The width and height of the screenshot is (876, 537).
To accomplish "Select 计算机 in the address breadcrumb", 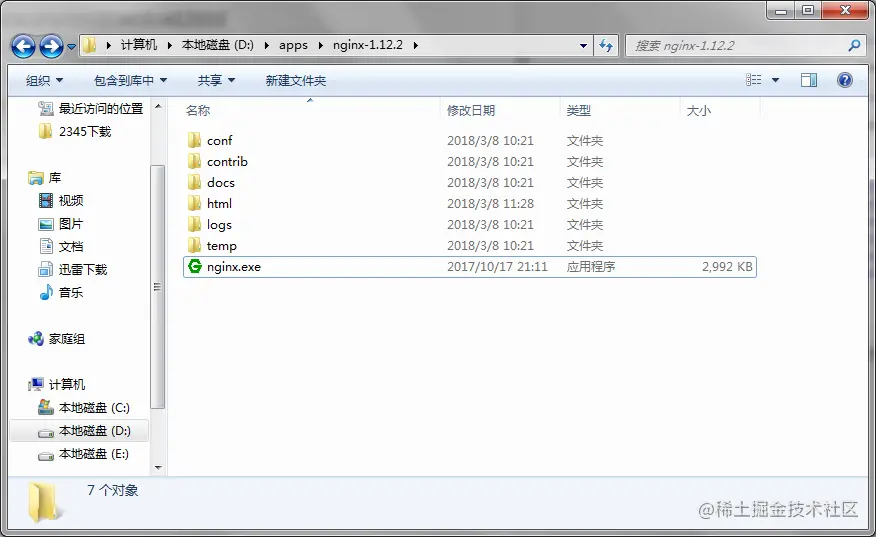I will click(x=139, y=45).
